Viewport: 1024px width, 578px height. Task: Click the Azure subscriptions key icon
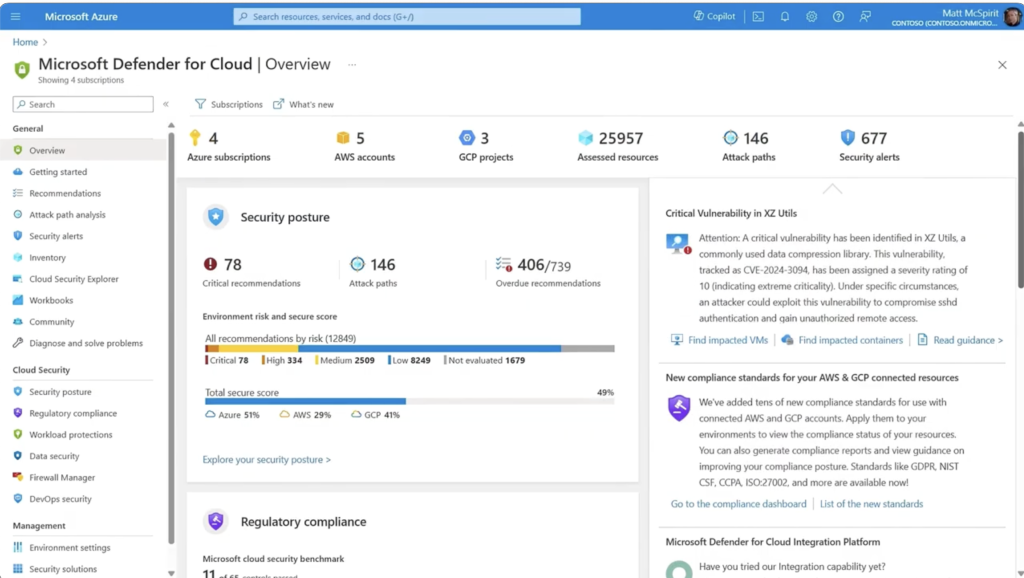(195, 137)
